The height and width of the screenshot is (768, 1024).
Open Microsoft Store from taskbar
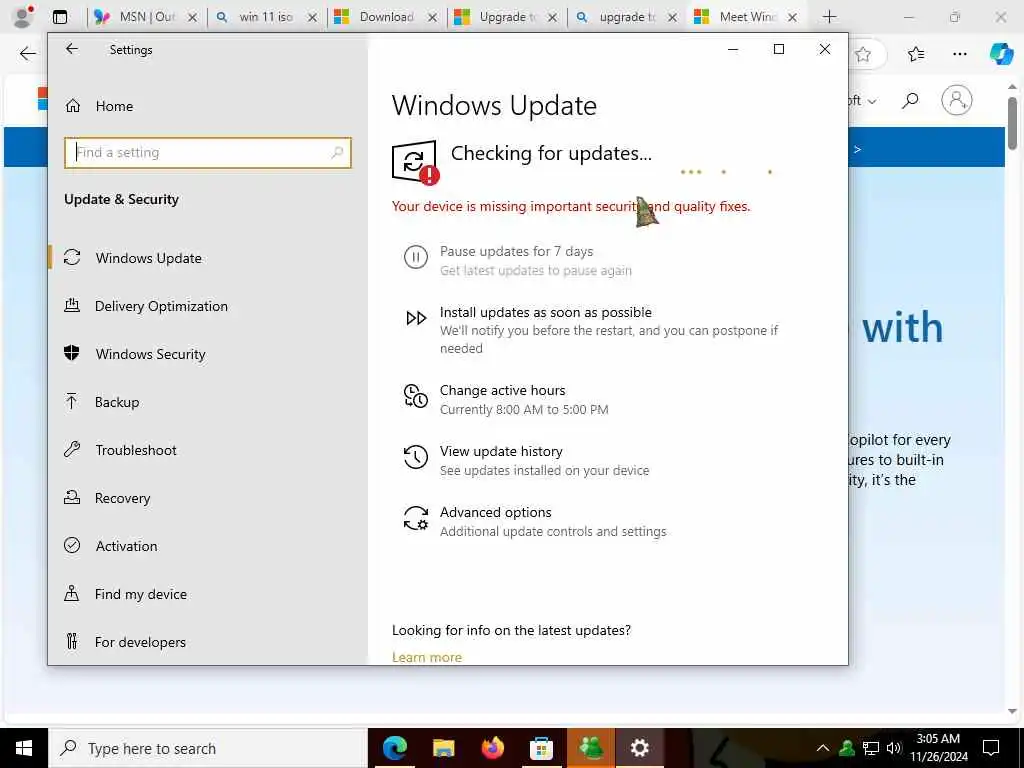click(x=541, y=748)
